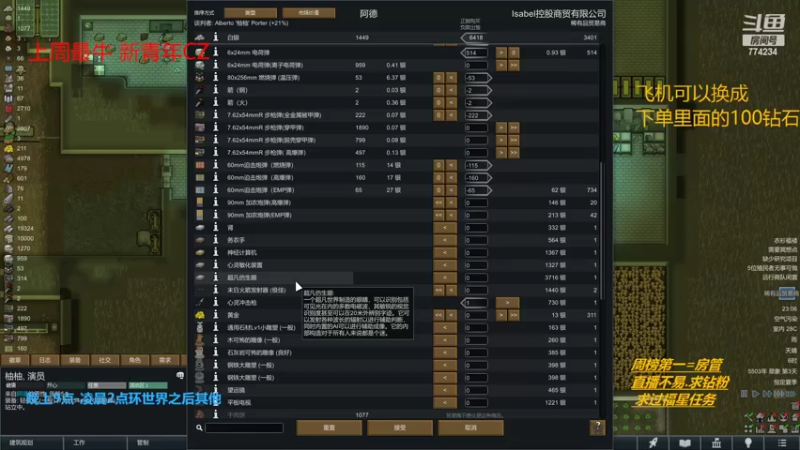Click the 重置 reset button
This screenshot has width=800, height=450.
pyautogui.click(x=329, y=428)
